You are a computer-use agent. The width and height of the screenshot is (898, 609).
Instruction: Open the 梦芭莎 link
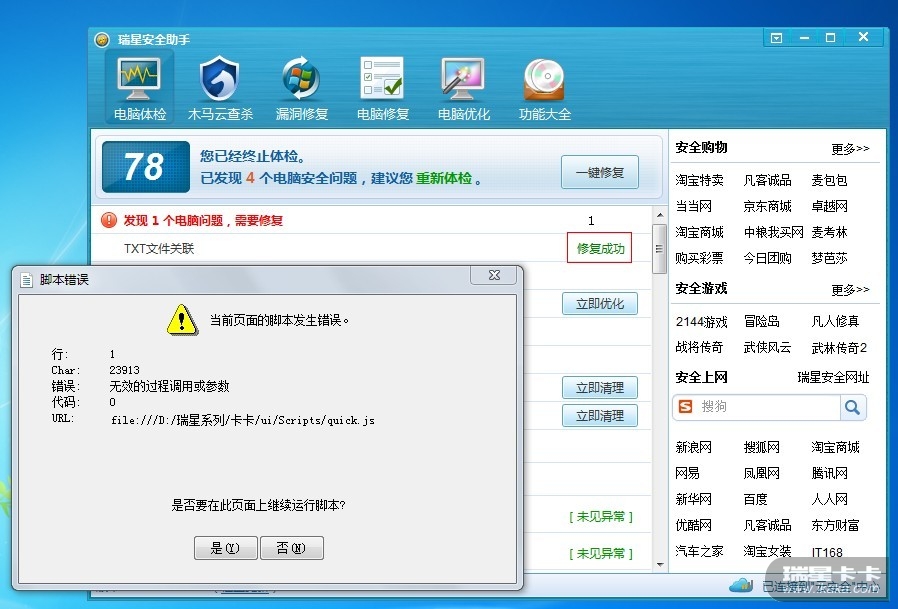tap(829, 258)
